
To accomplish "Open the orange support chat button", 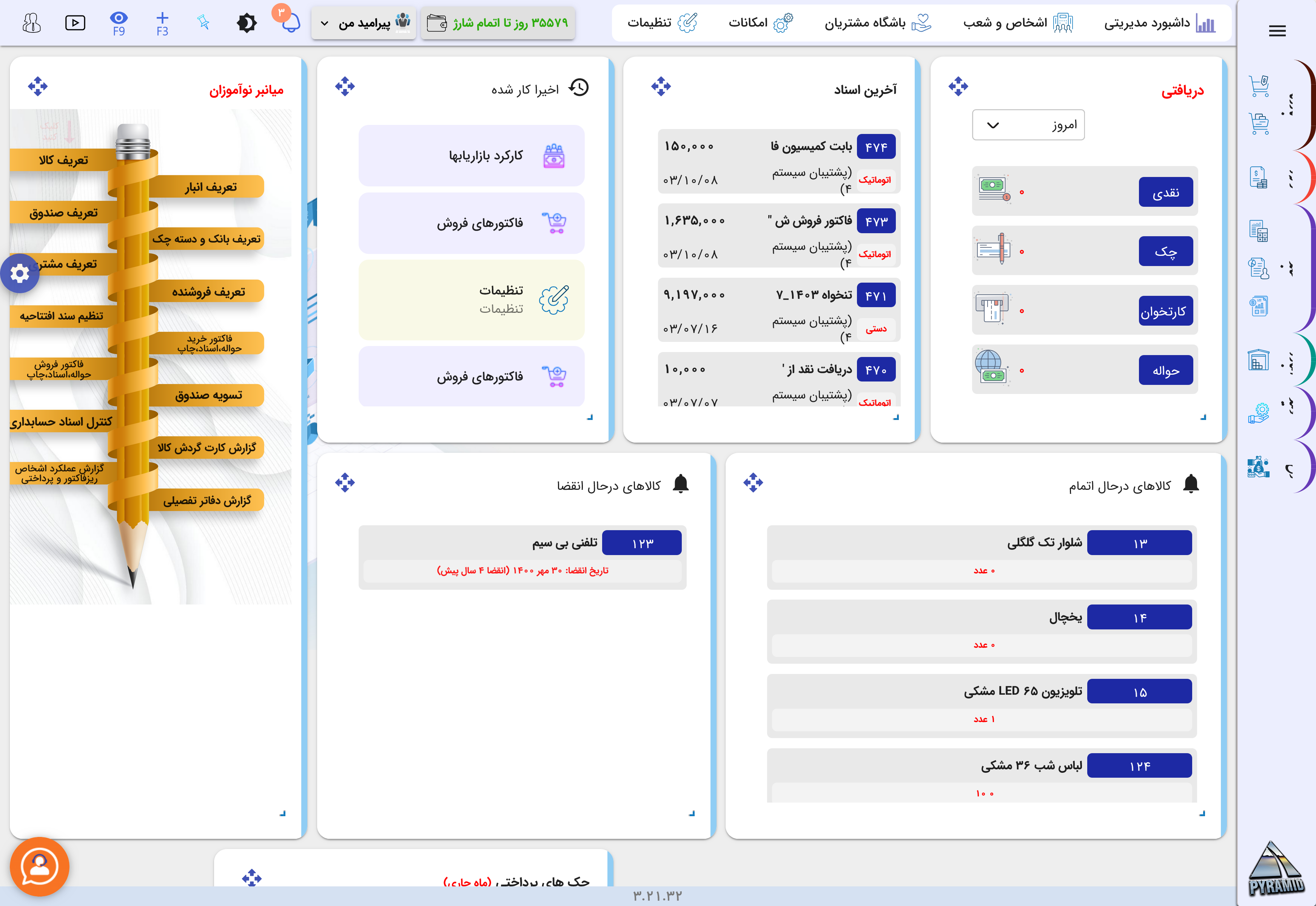I will [39, 866].
